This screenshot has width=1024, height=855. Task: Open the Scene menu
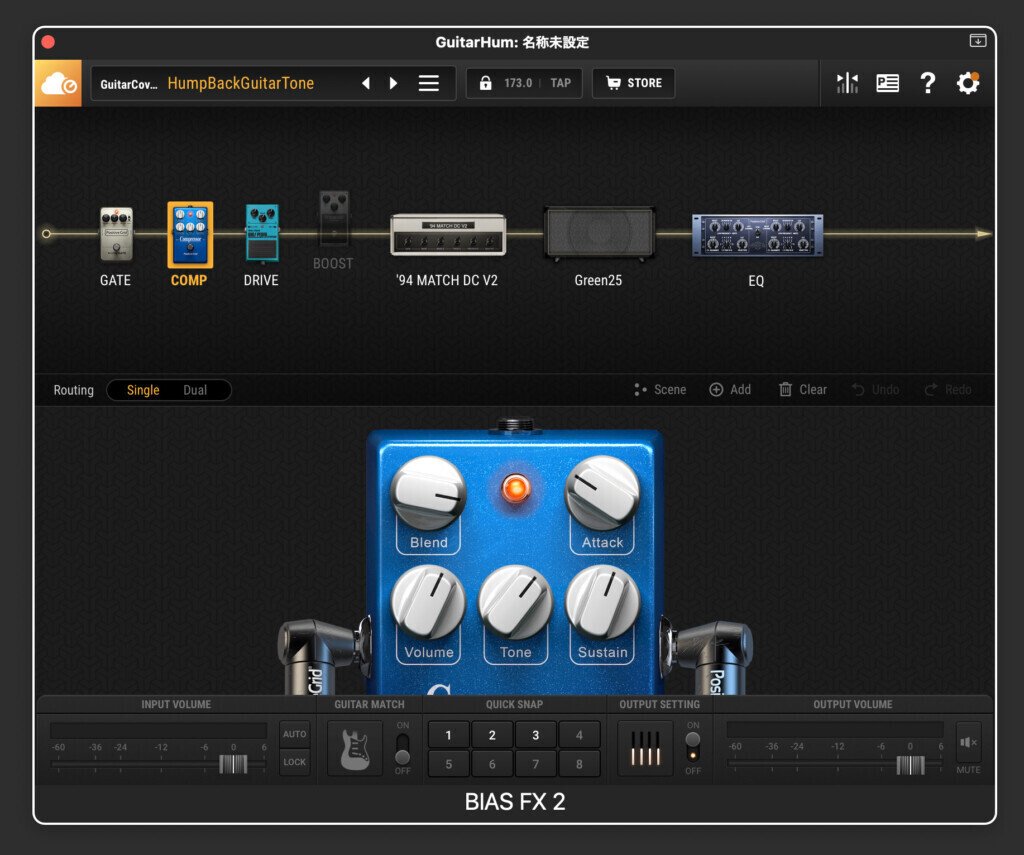[x=660, y=390]
